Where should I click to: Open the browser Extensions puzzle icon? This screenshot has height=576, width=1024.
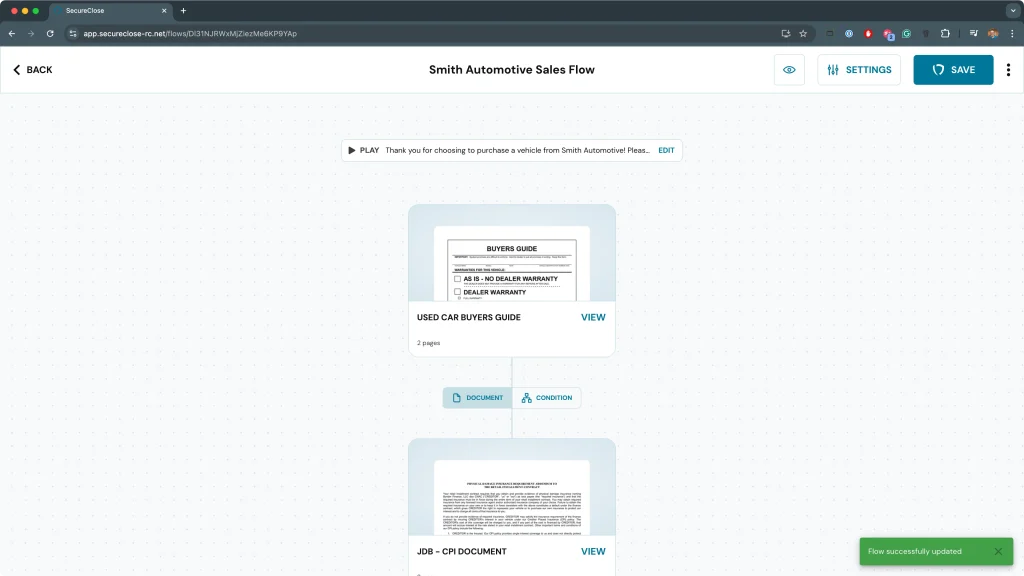tap(945, 33)
